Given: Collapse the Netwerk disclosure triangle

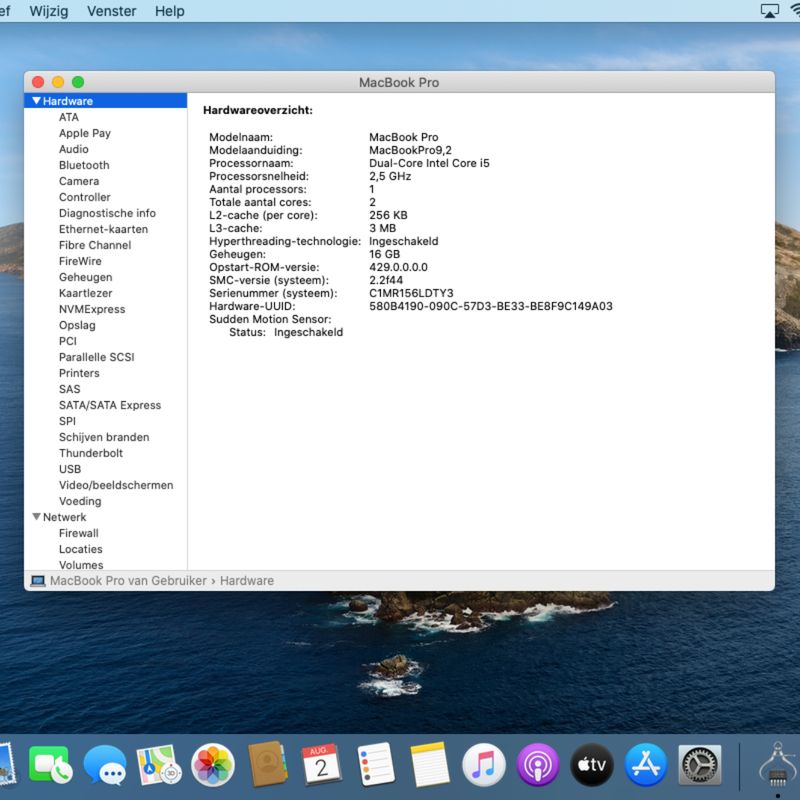Looking at the screenshot, I should tap(36, 516).
